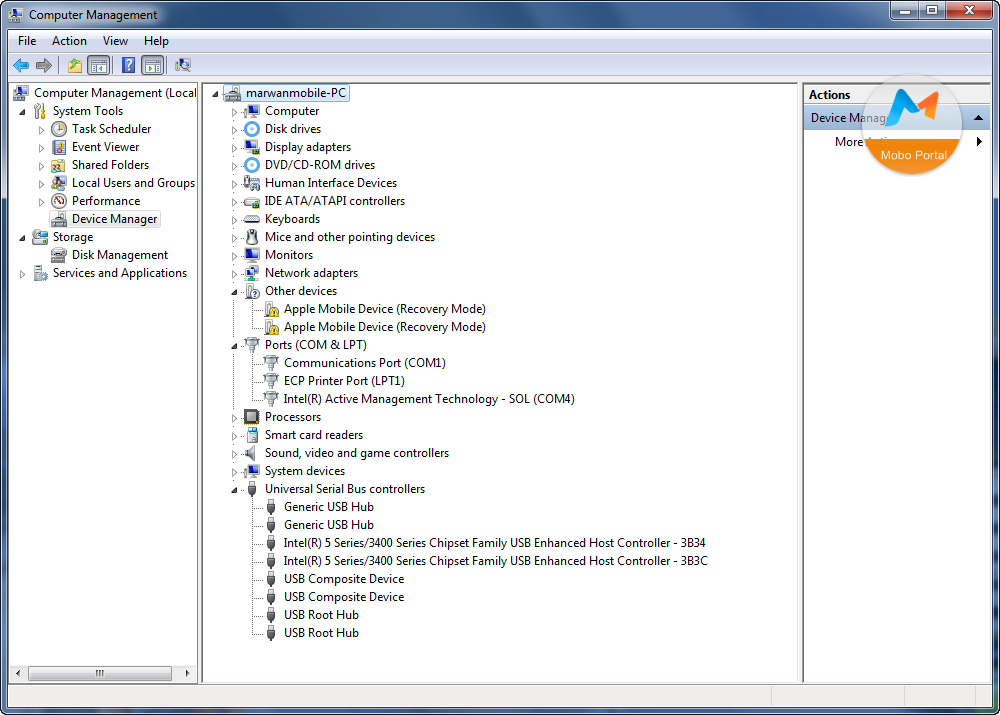Image resolution: width=1000 pixels, height=715 pixels.
Task: Collapse the marwanmobile-PC root node
Action: [x=216, y=94]
